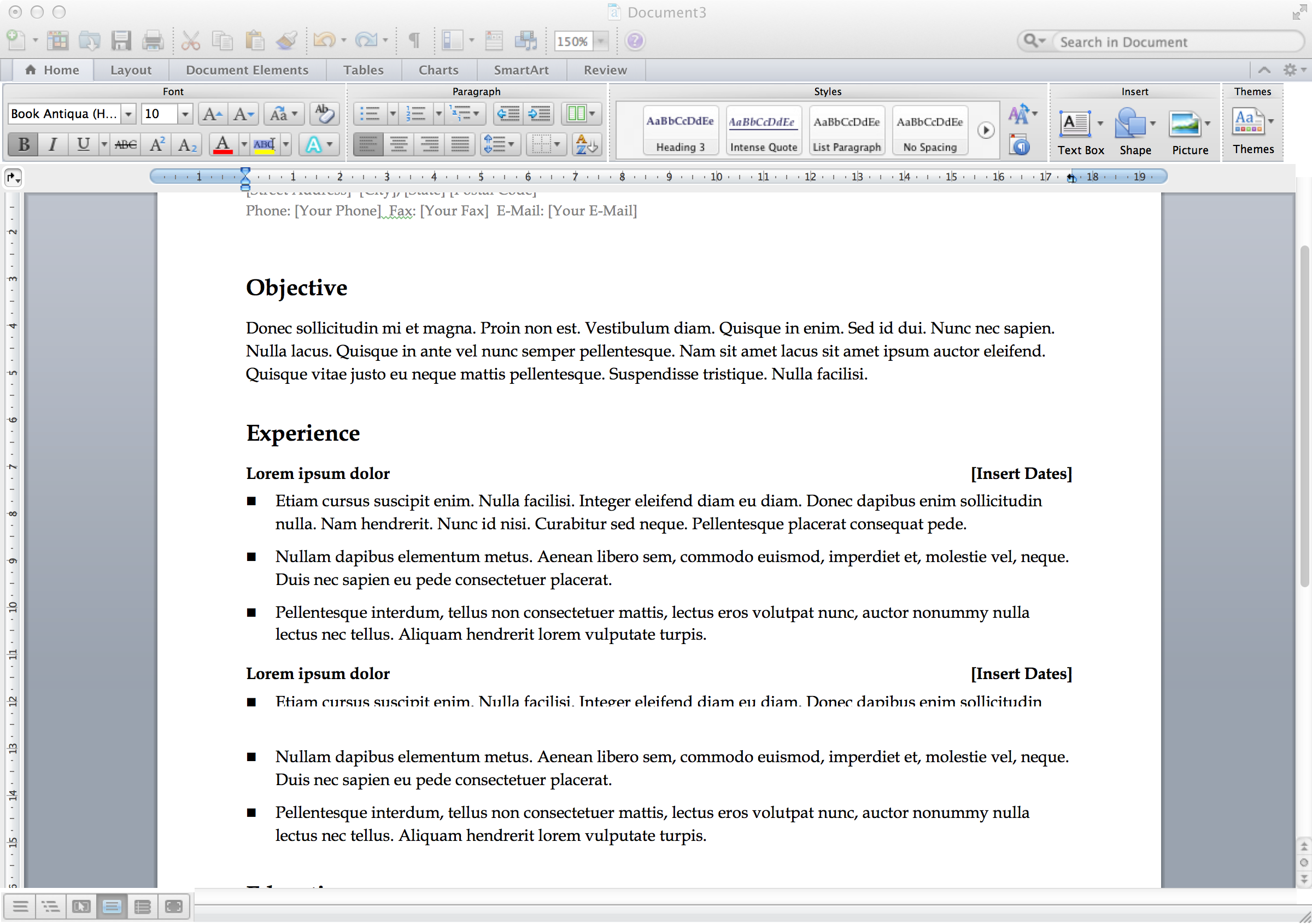The width and height of the screenshot is (1312, 924).
Task: Click the first line indent ruler marker
Action: 245,172
